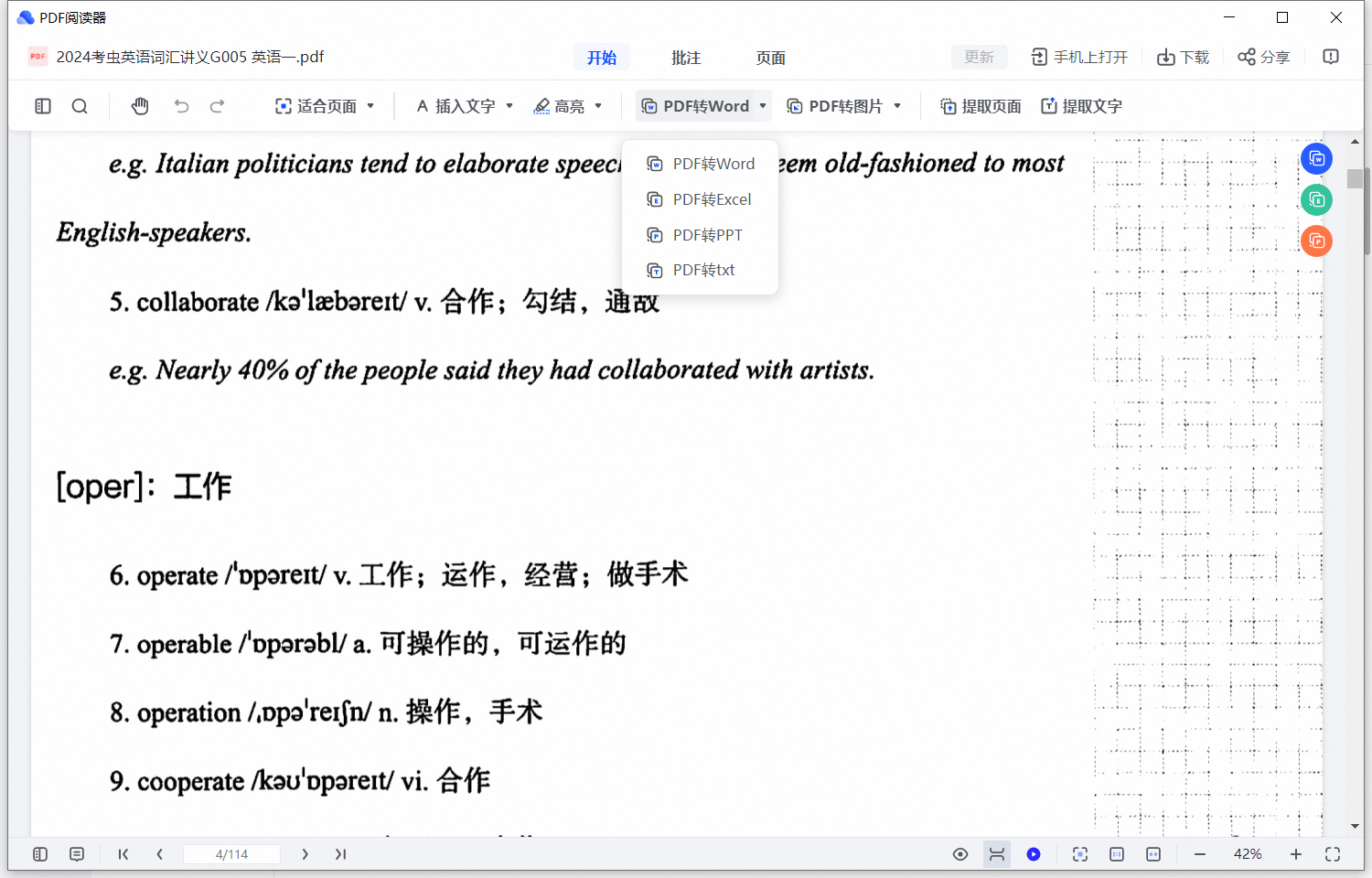The height and width of the screenshot is (878, 1372).
Task: Open the 适合页面 zoom fit dropdown
Action: pos(325,105)
